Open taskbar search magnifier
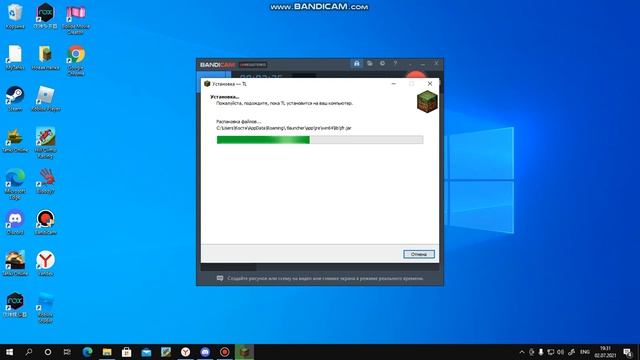640x360 pixels. pos(29,352)
